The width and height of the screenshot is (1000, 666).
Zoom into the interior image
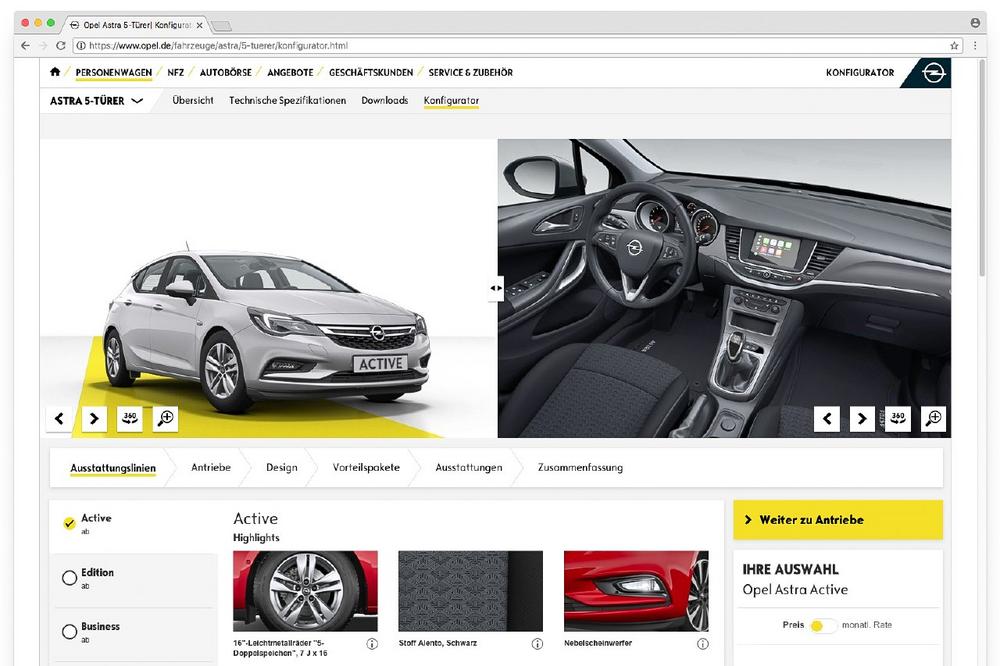point(933,419)
